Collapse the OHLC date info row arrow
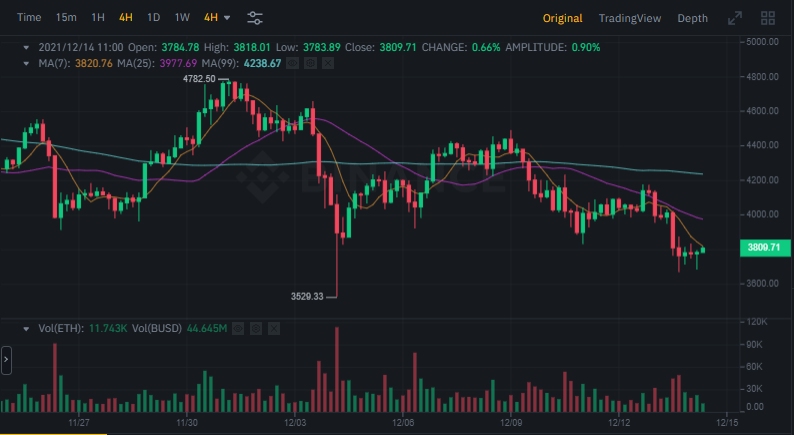This screenshot has height=435, width=794. [28, 47]
